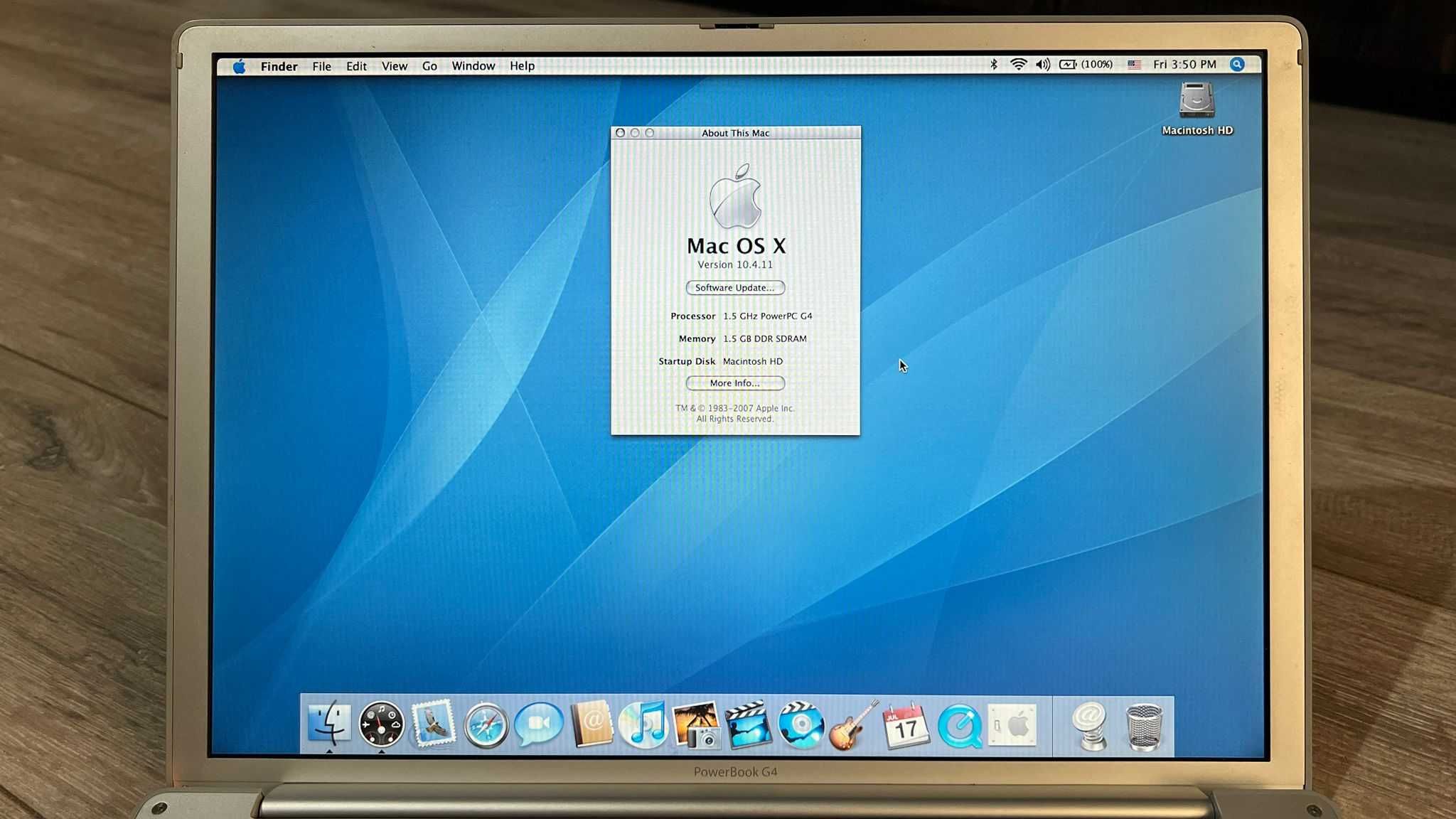Launch GarageBand from the Dock
The width and height of the screenshot is (1456, 819).
point(853,724)
